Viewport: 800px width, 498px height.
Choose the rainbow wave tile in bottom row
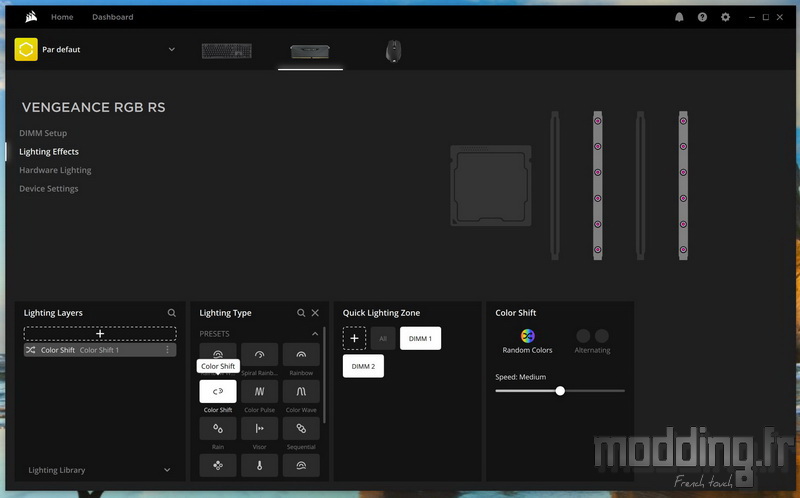click(x=301, y=465)
